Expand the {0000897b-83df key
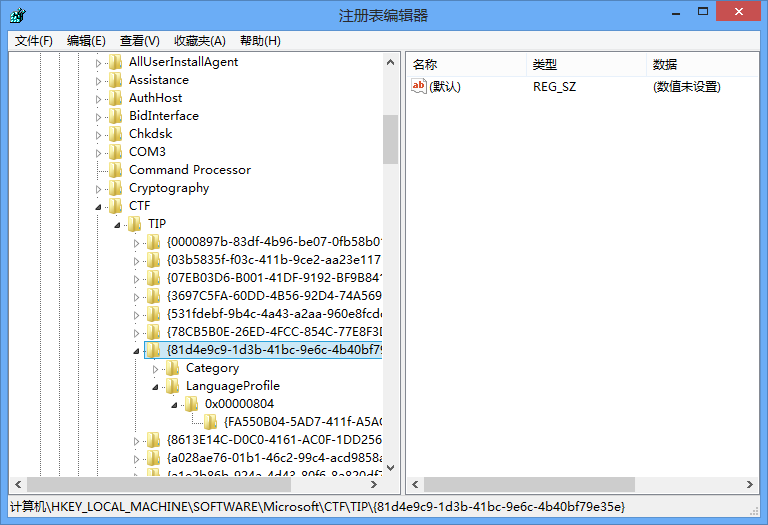This screenshot has width=768, height=525. pyautogui.click(x=136, y=243)
